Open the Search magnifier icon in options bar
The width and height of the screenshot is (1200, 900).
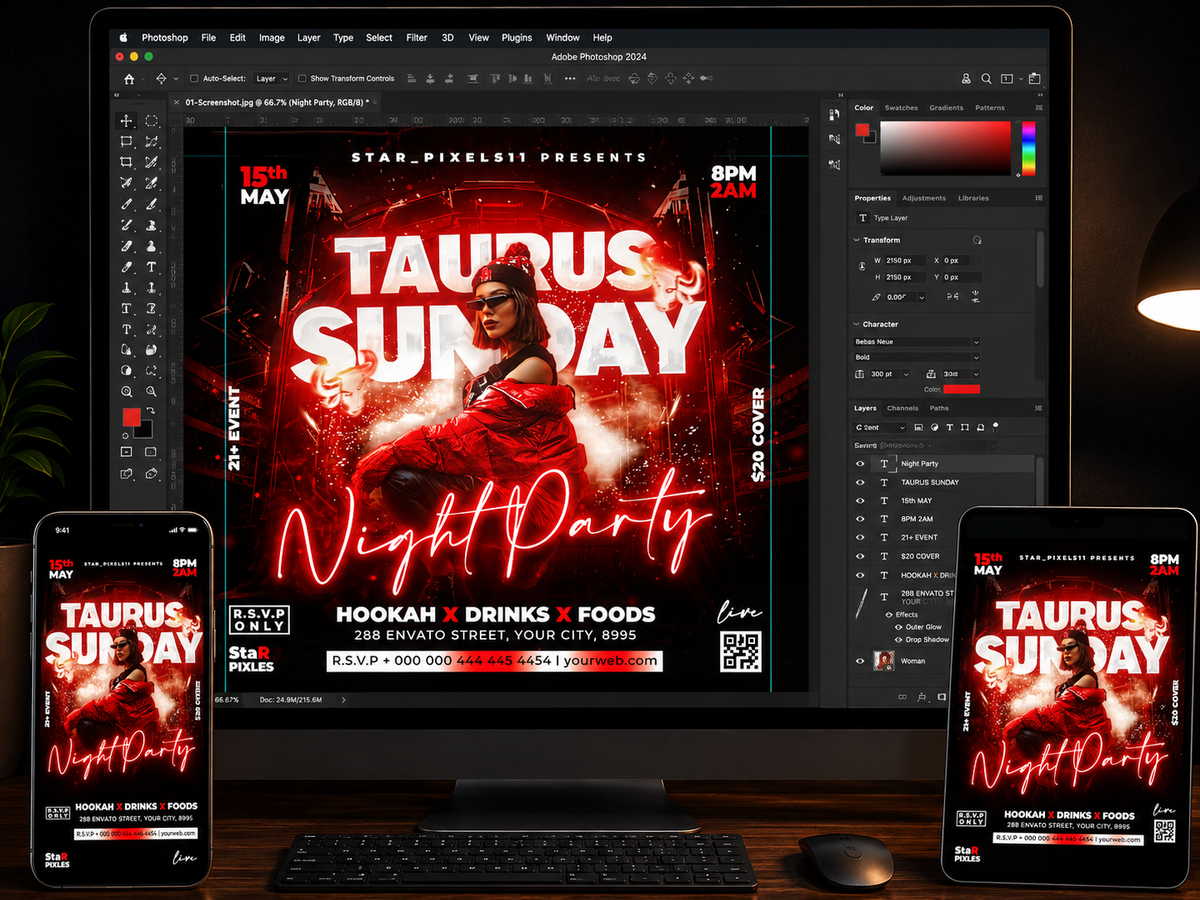[986, 78]
